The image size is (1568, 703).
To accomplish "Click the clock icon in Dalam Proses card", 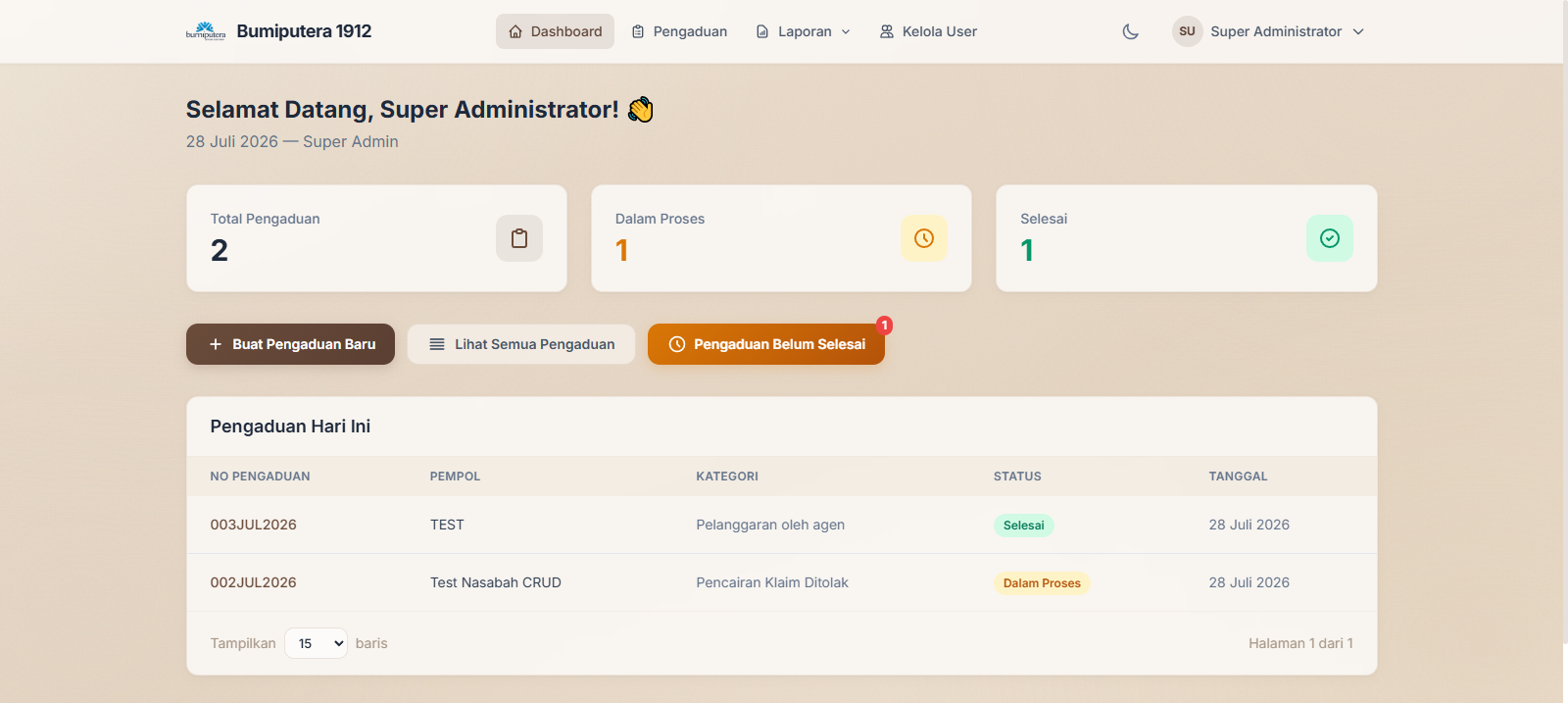I will point(924,238).
